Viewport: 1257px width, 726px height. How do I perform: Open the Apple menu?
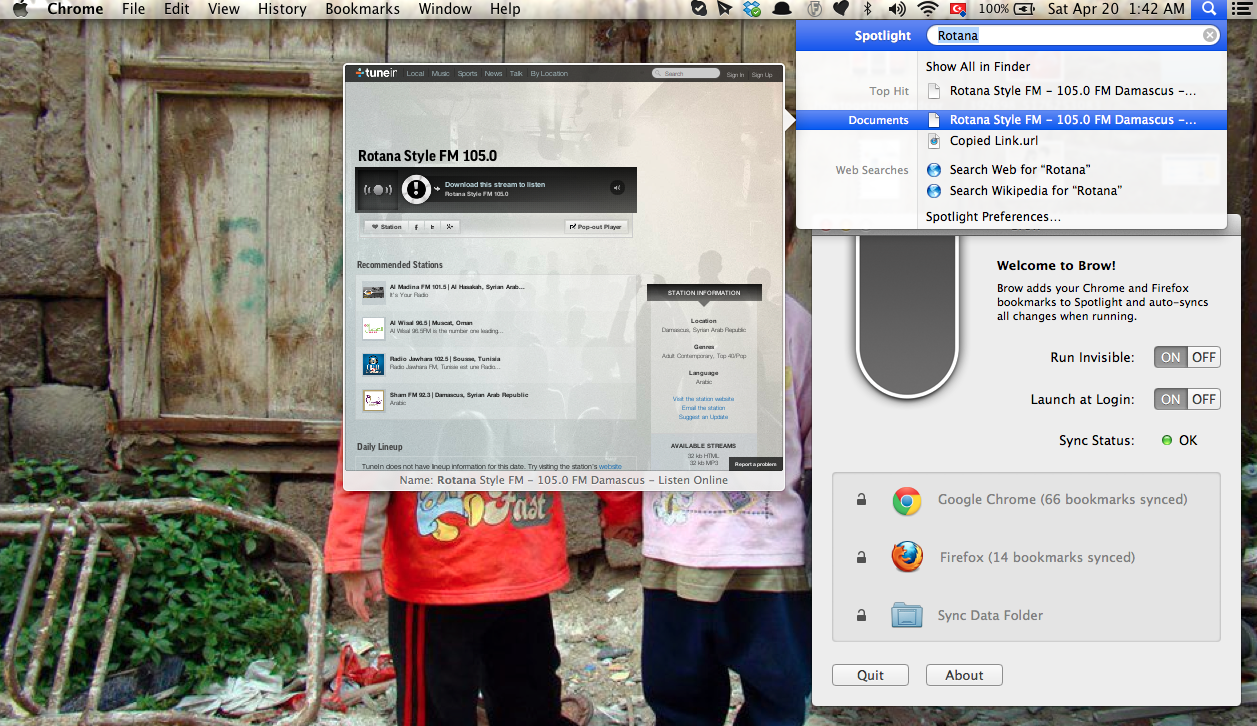20,9
